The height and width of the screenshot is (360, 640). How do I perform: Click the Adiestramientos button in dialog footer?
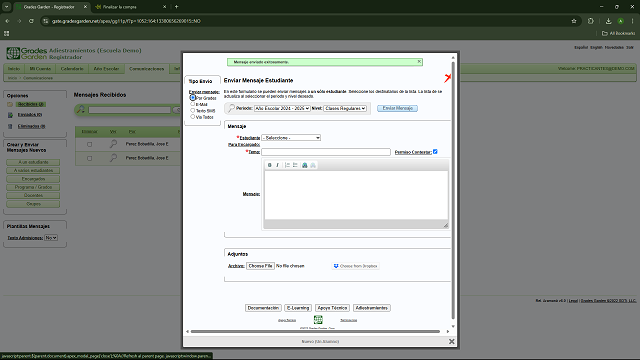point(371,308)
